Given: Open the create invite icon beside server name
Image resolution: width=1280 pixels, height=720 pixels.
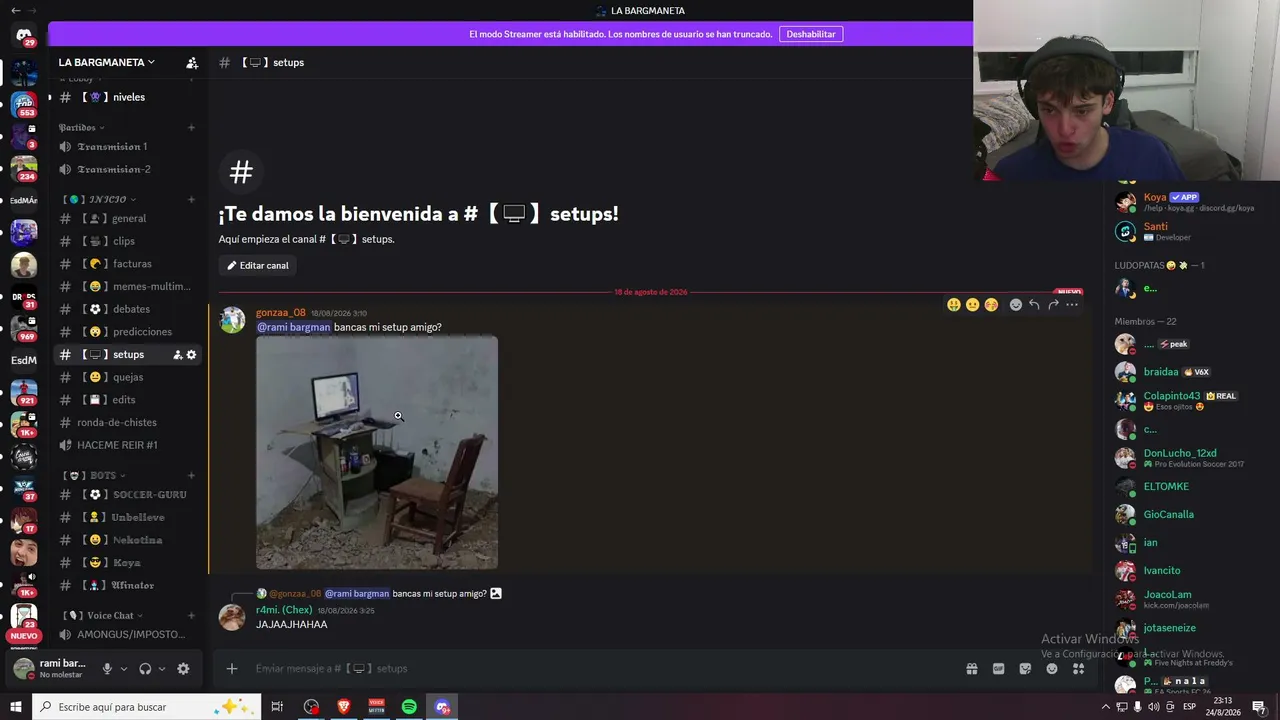Looking at the screenshot, I should click(192, 62).
